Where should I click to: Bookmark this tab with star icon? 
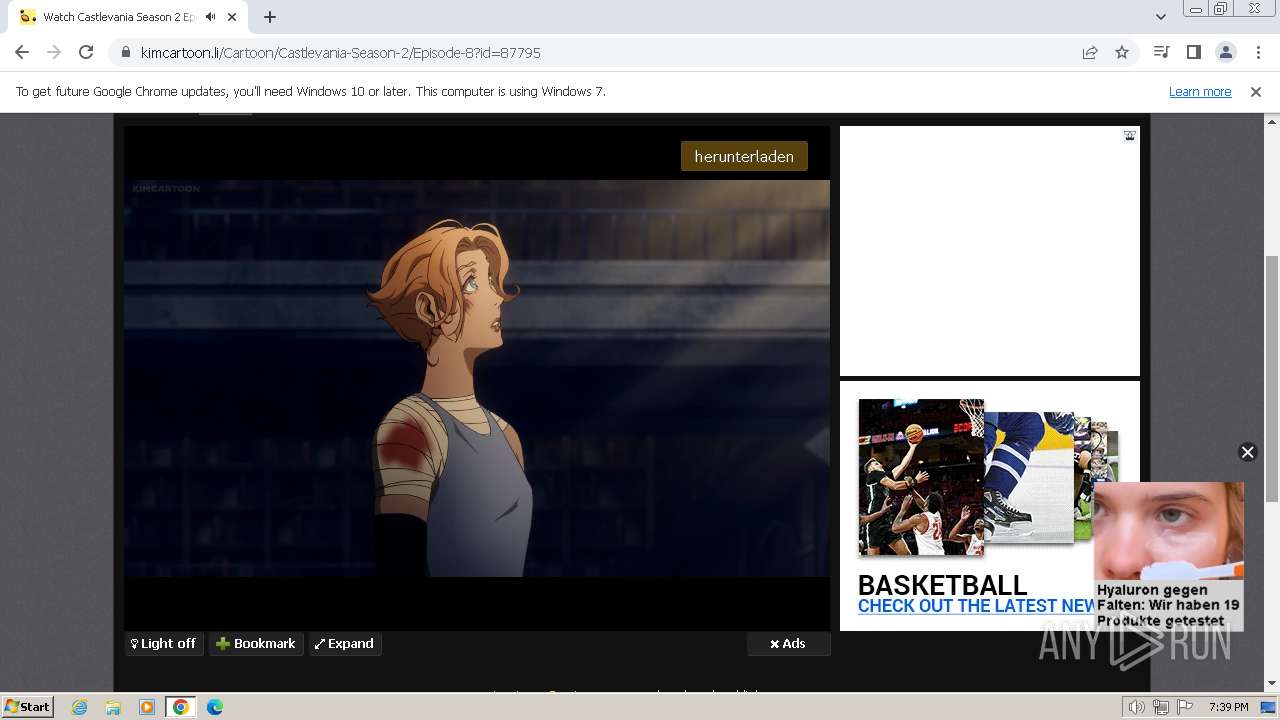[x=1122, y=52]
